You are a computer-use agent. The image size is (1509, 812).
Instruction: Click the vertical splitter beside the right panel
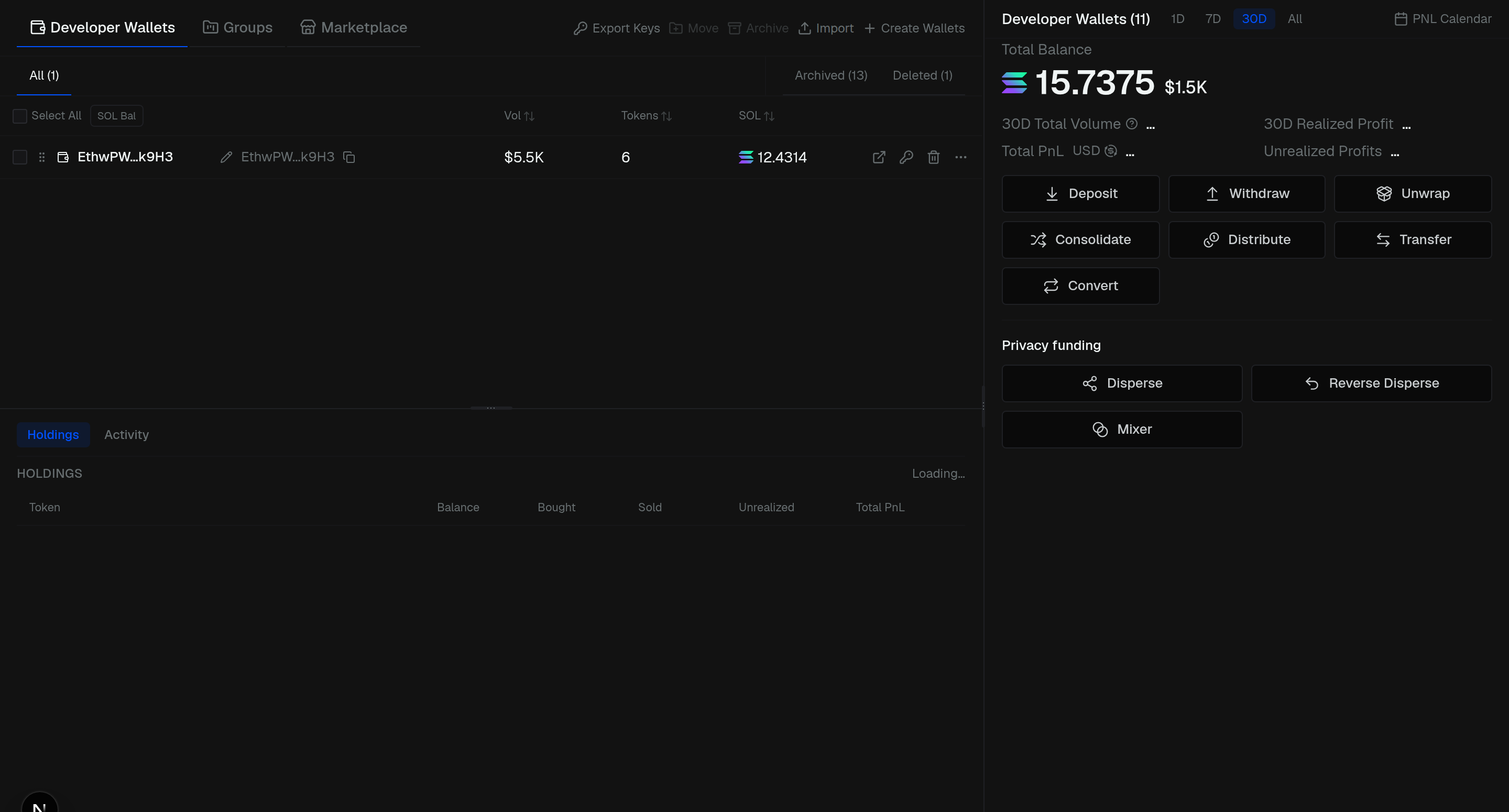click(x=983, y=406)
